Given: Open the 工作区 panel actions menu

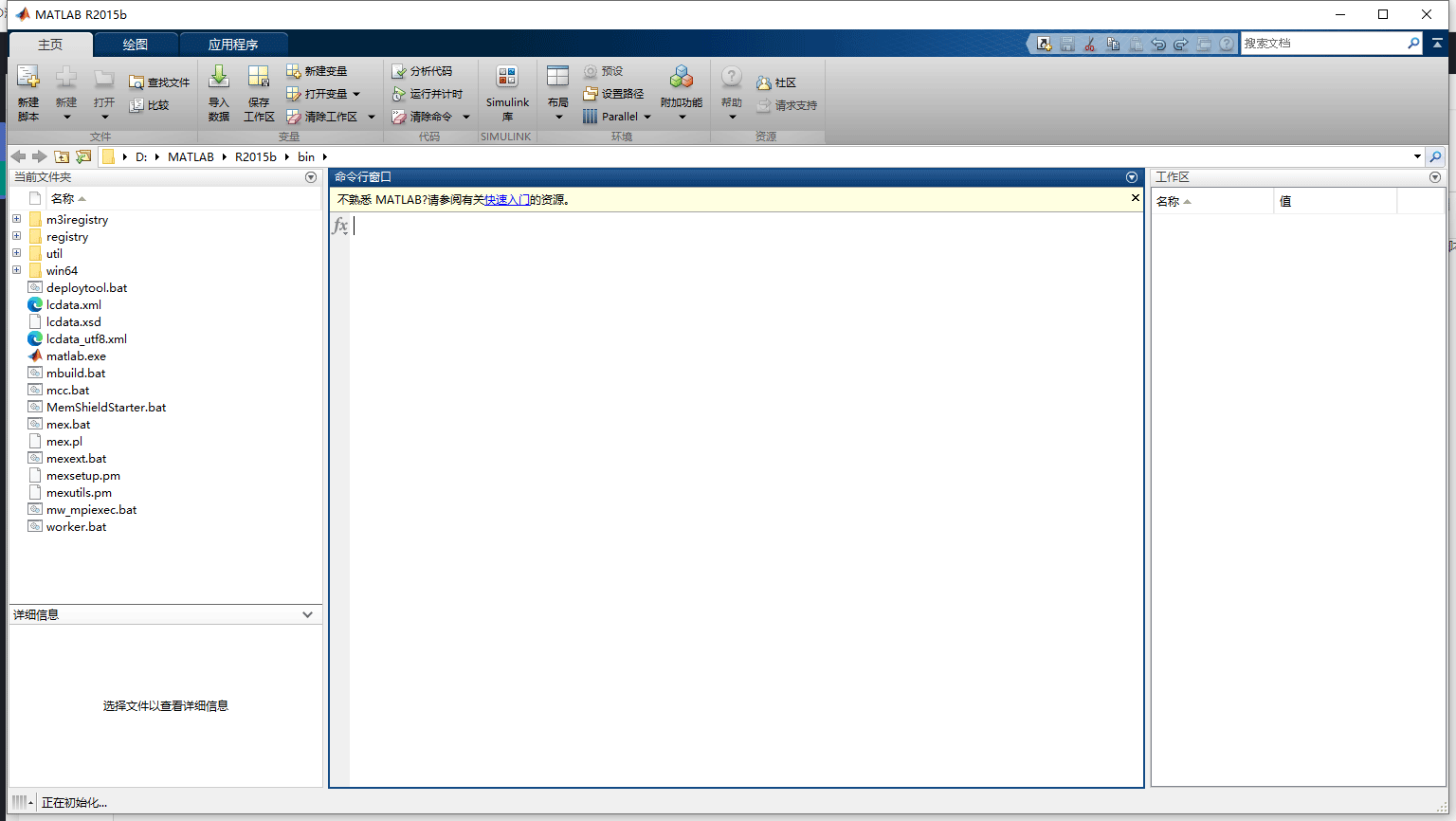Looking at the screenshot, I should click(1435, 177).
